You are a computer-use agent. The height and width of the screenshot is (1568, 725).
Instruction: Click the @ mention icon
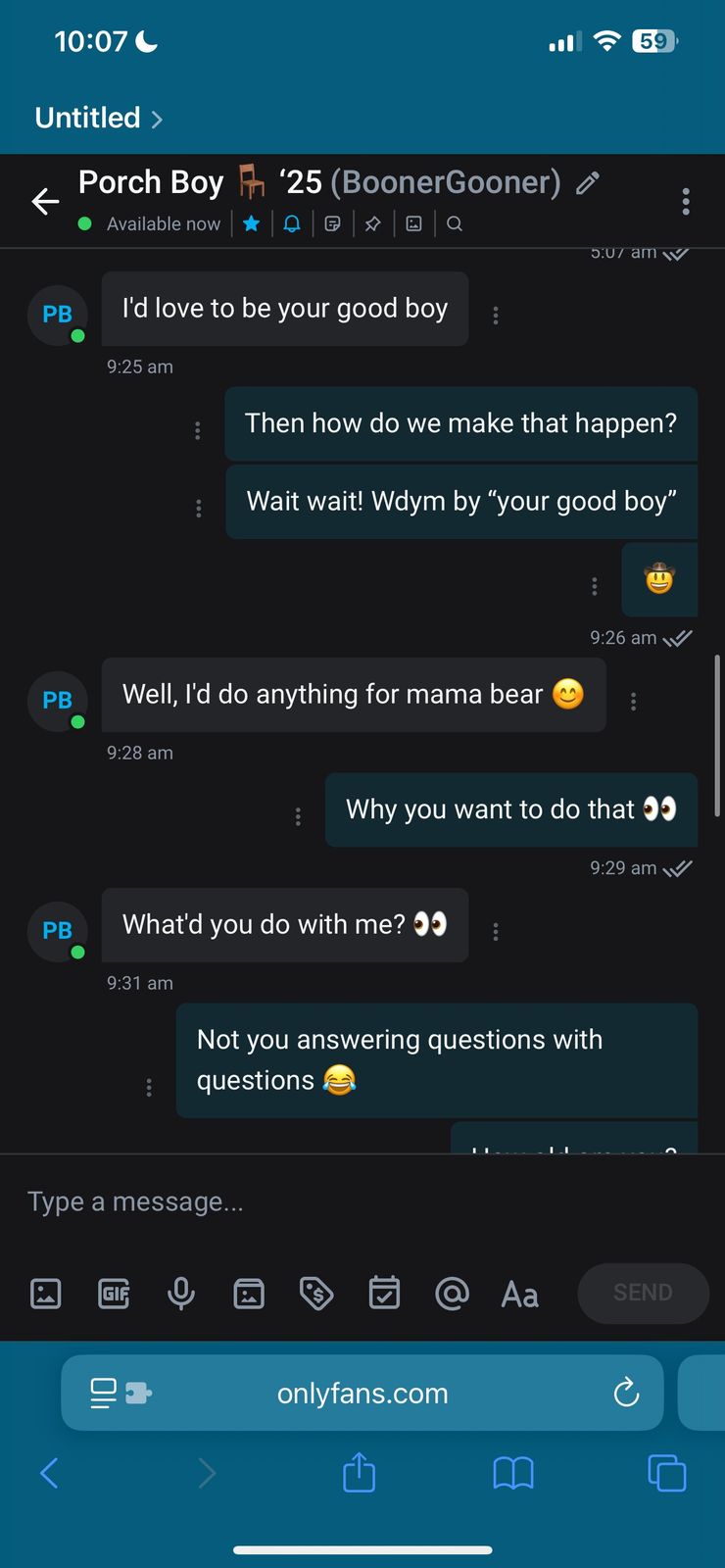(452, 1294)
